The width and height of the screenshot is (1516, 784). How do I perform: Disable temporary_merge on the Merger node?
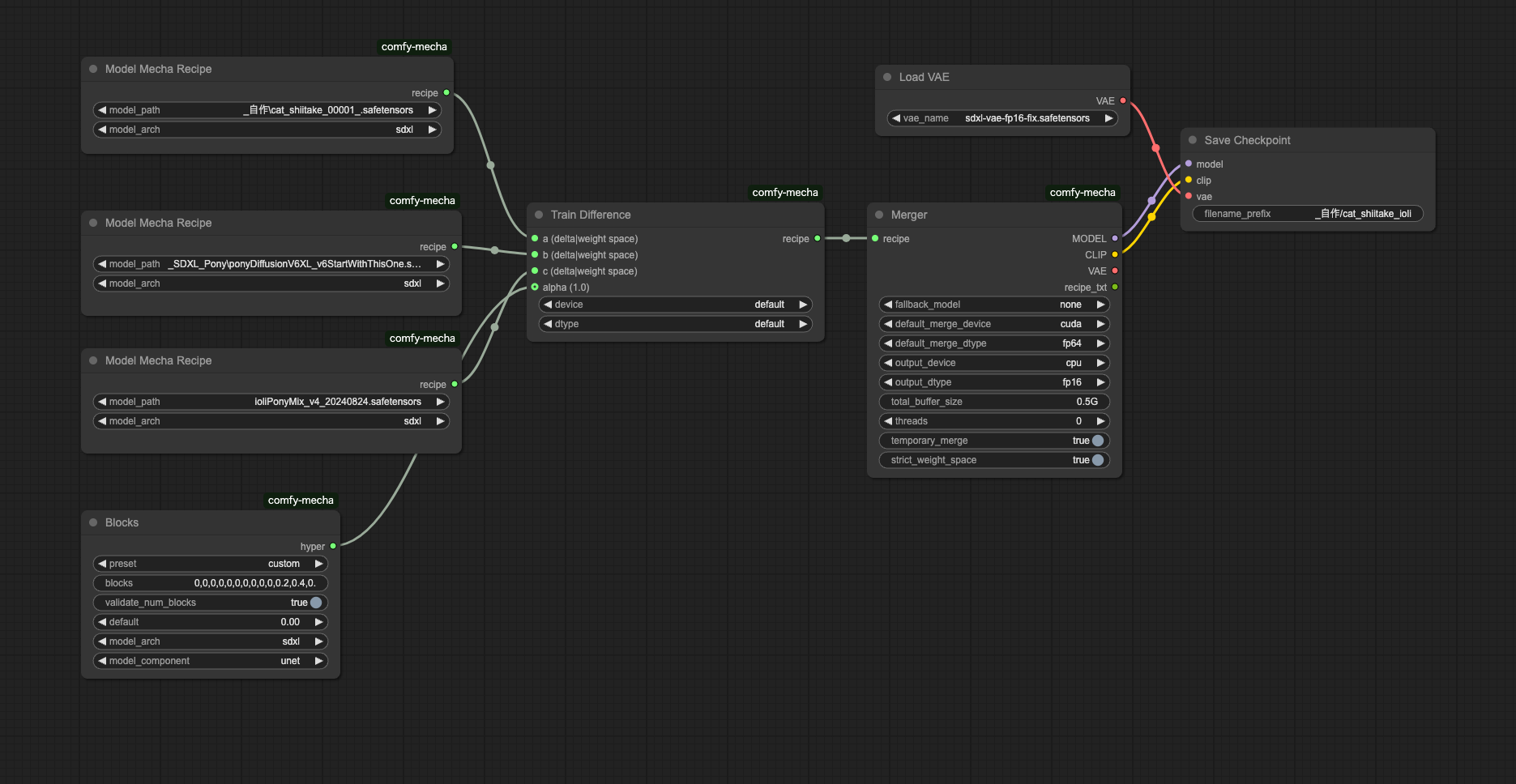pyautogui.click(x=1098, y=440)
